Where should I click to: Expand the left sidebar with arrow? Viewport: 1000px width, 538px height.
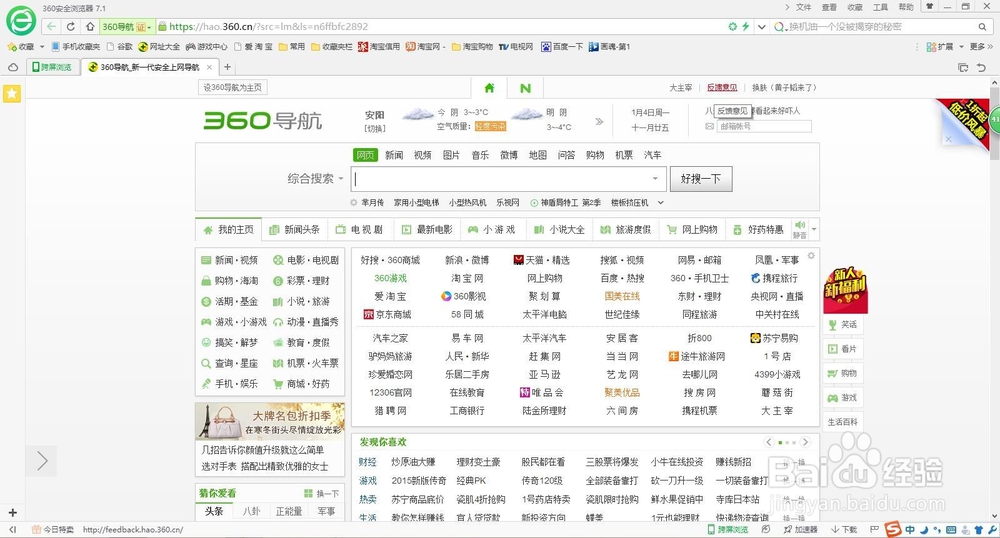click(41, 460)
